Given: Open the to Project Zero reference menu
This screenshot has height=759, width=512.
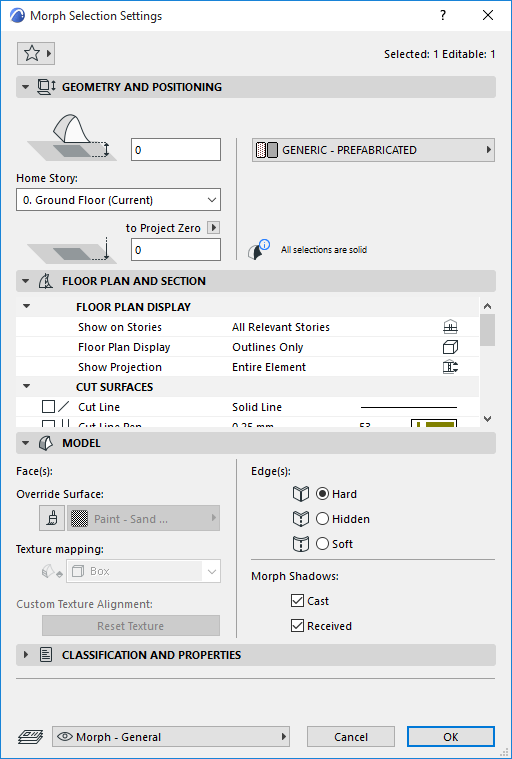Looking at the screenshot, I should pos(213,228).
